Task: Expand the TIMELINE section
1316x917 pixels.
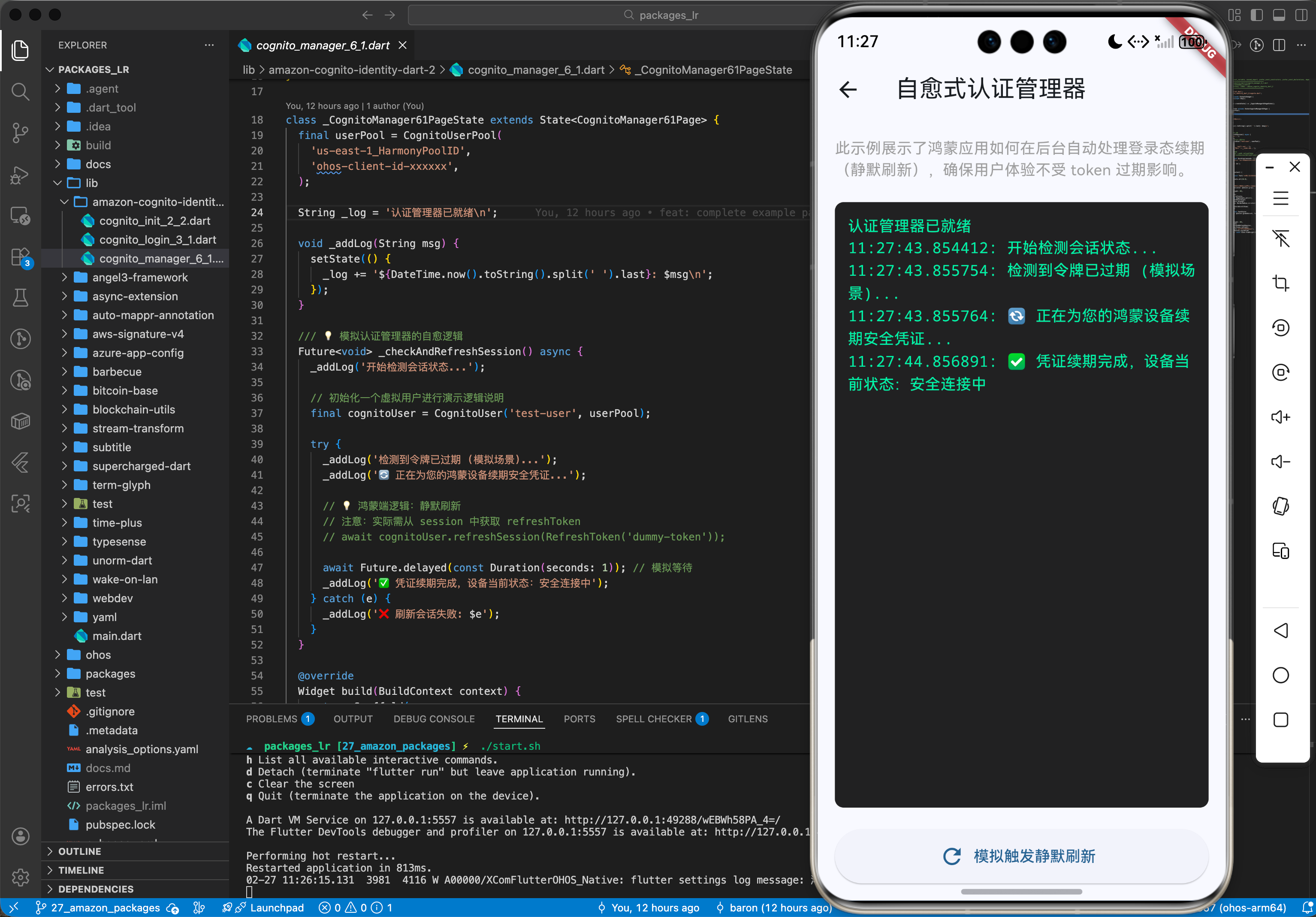Action: (x=81, y=870)
